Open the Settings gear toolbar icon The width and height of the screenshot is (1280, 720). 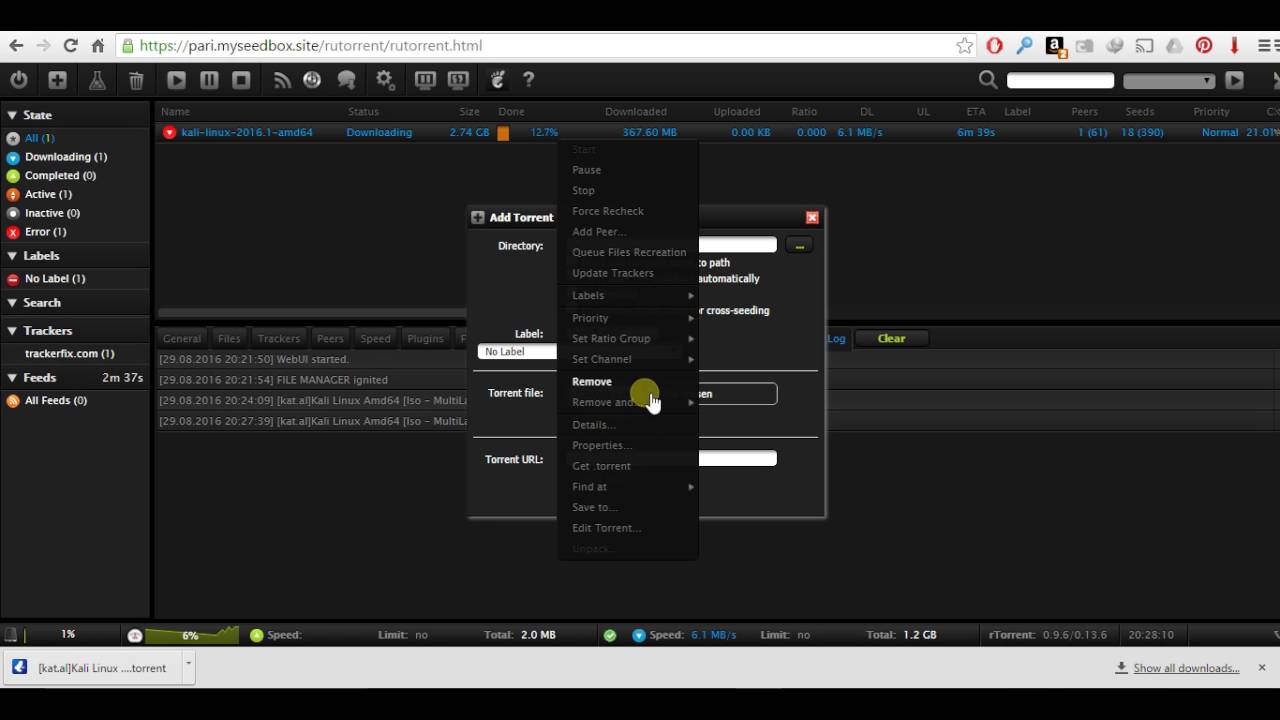point(385,80)
